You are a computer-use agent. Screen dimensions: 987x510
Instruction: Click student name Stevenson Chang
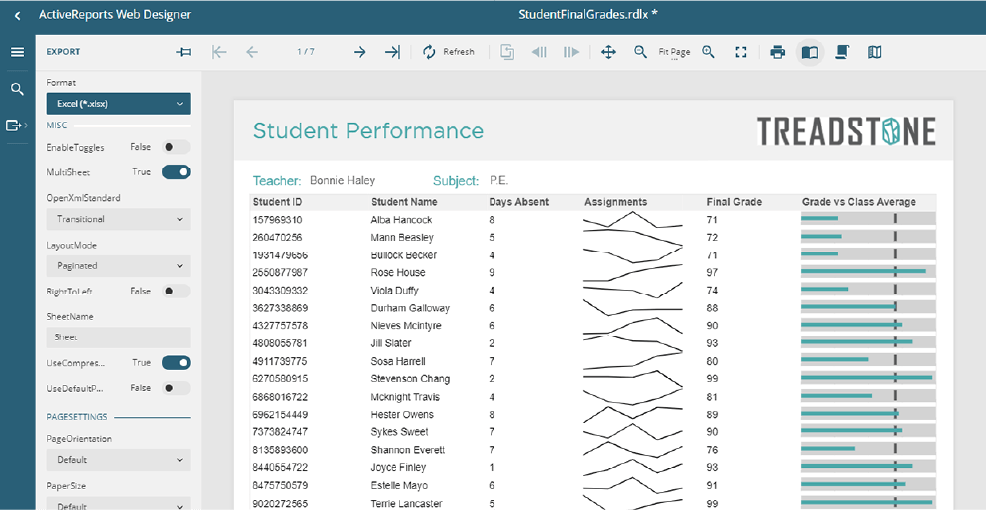pos(410,379)
